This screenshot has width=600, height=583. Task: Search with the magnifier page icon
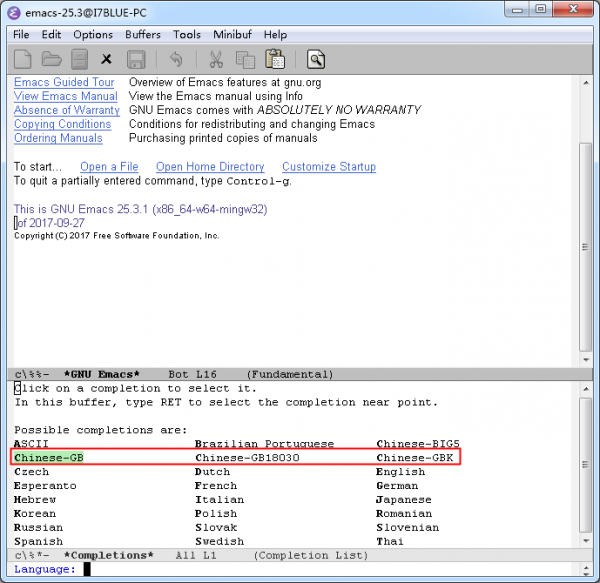click(x=316, y=59)
